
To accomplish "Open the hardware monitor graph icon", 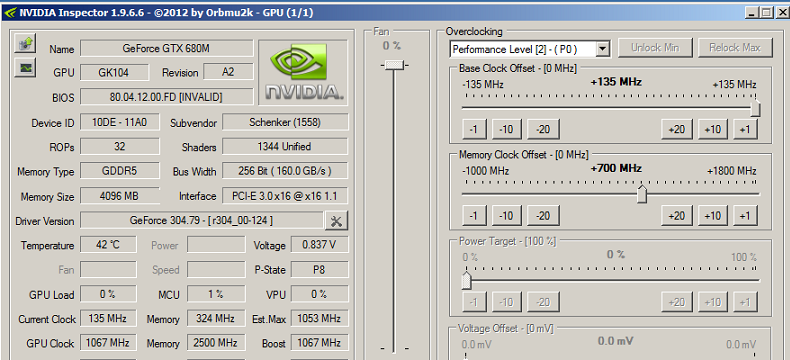I will (x=24, y=67).
